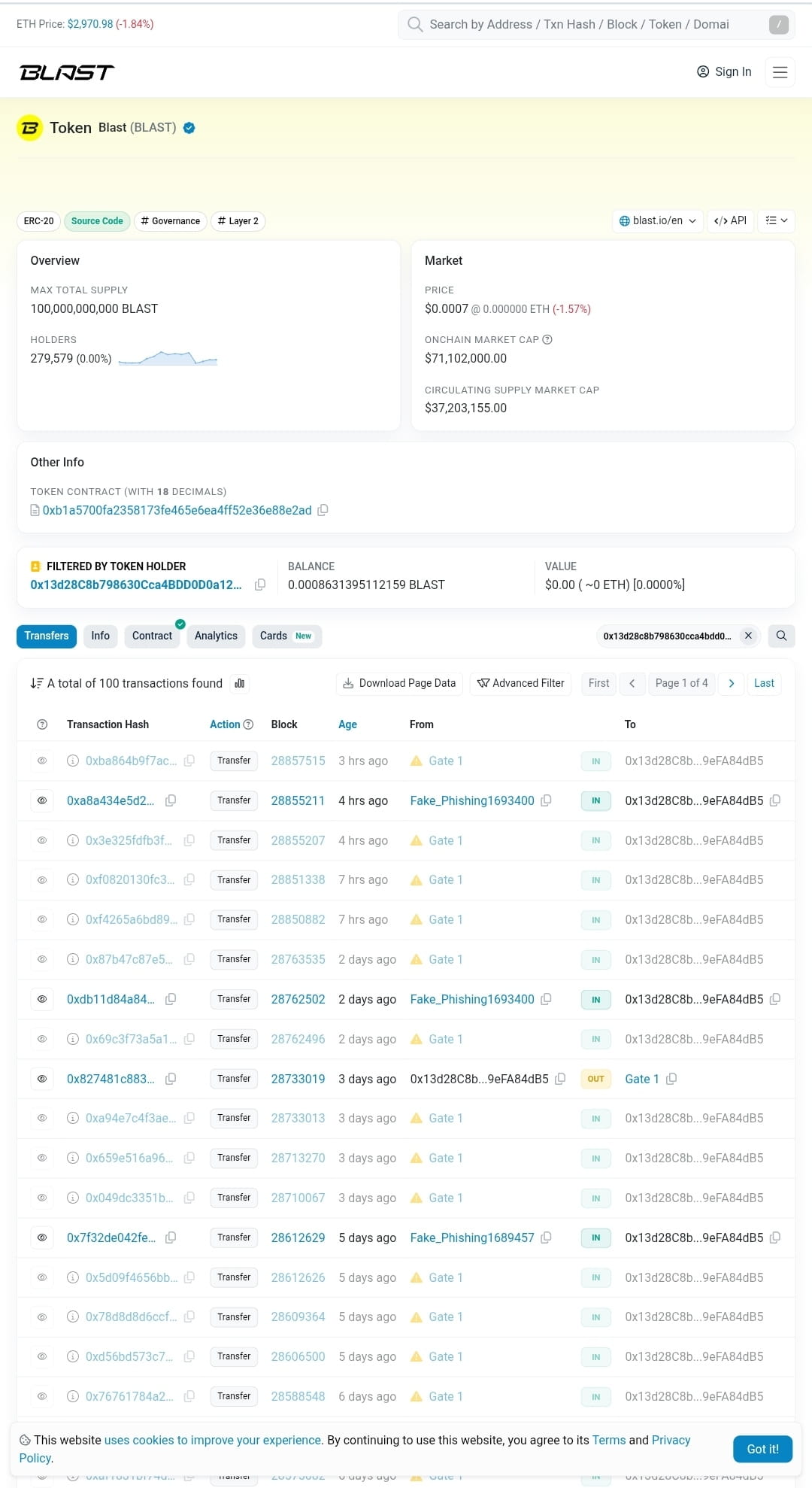Toggle eye view for transaction 0x3e325fdfb3f

[x=42, y=840]
